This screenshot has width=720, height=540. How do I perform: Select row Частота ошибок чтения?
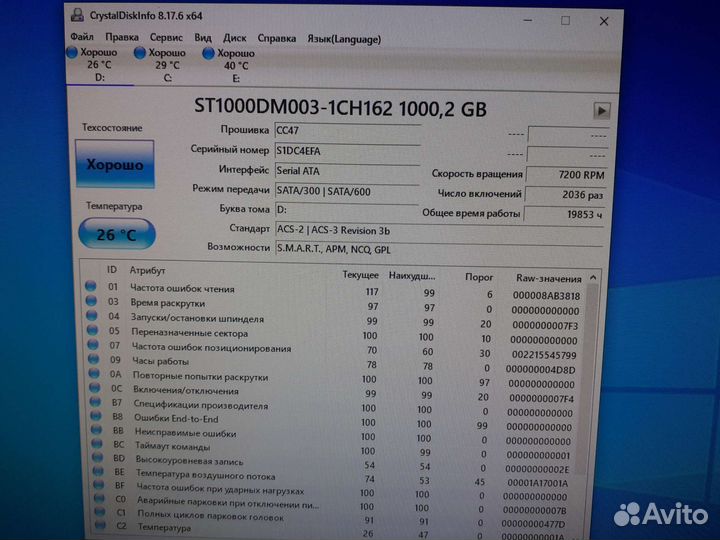pos(335,290)
